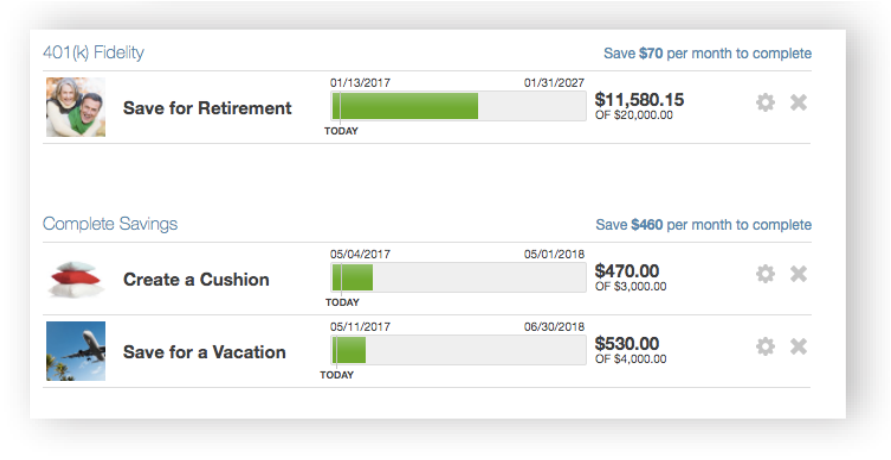Viewport: 891px width, 460px height.
Task: Open the Complete Savings account heading
Action: (110, 224)
